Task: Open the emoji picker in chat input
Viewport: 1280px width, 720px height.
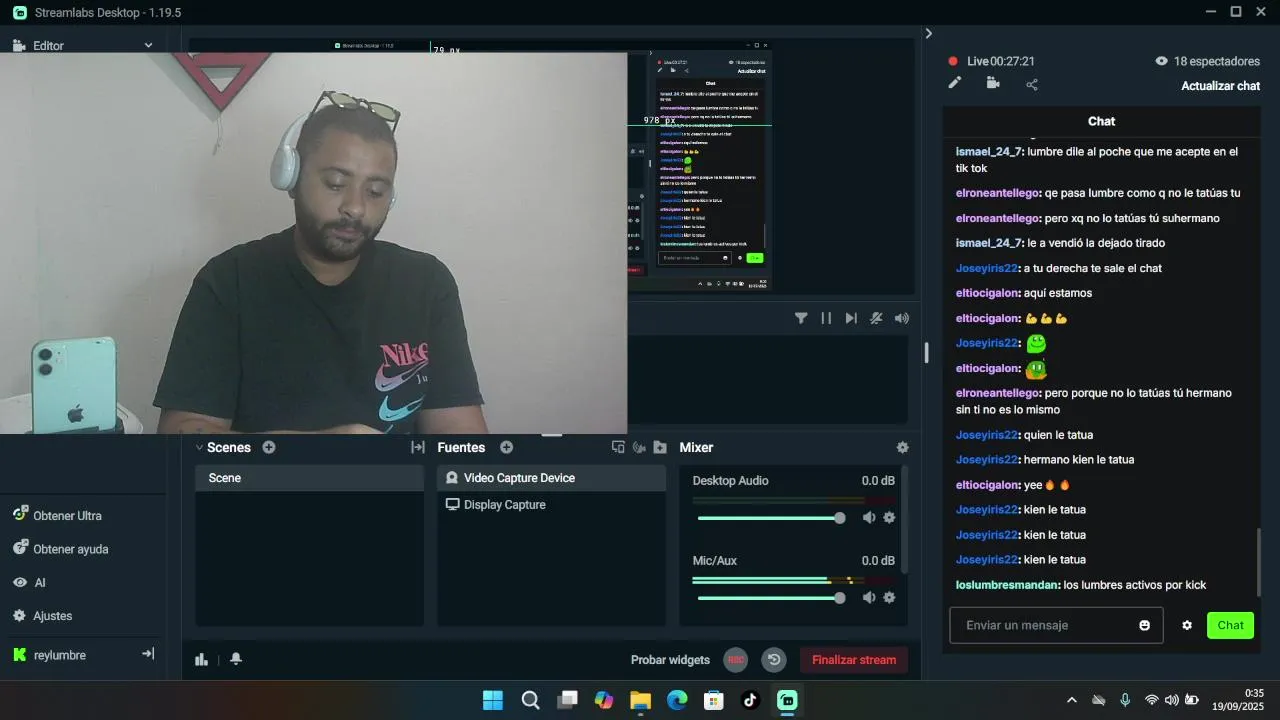Action: [1144, 625]
